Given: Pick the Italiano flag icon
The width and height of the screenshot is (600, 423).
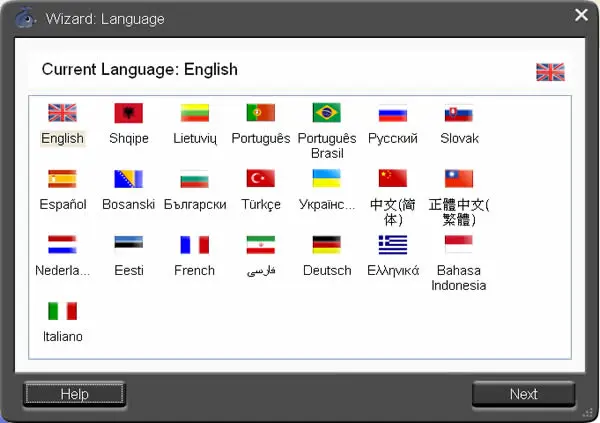Looking at the screenshot, I should click(62, 311).
